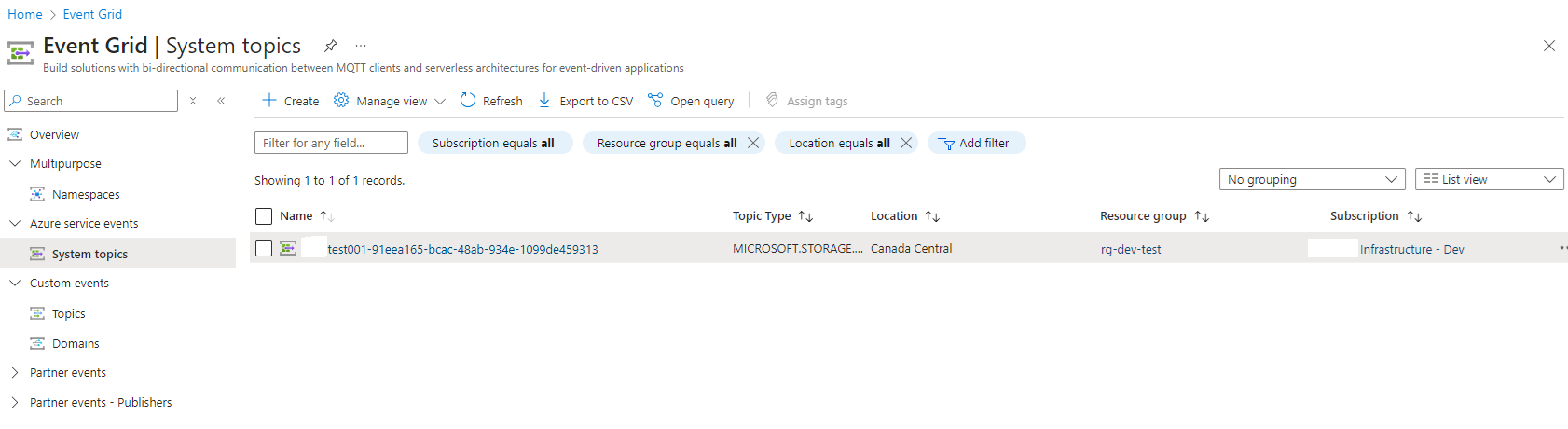1568x429 pixels.
Task: Pin the Event Grid blade
Action: [x=331, y=46]
